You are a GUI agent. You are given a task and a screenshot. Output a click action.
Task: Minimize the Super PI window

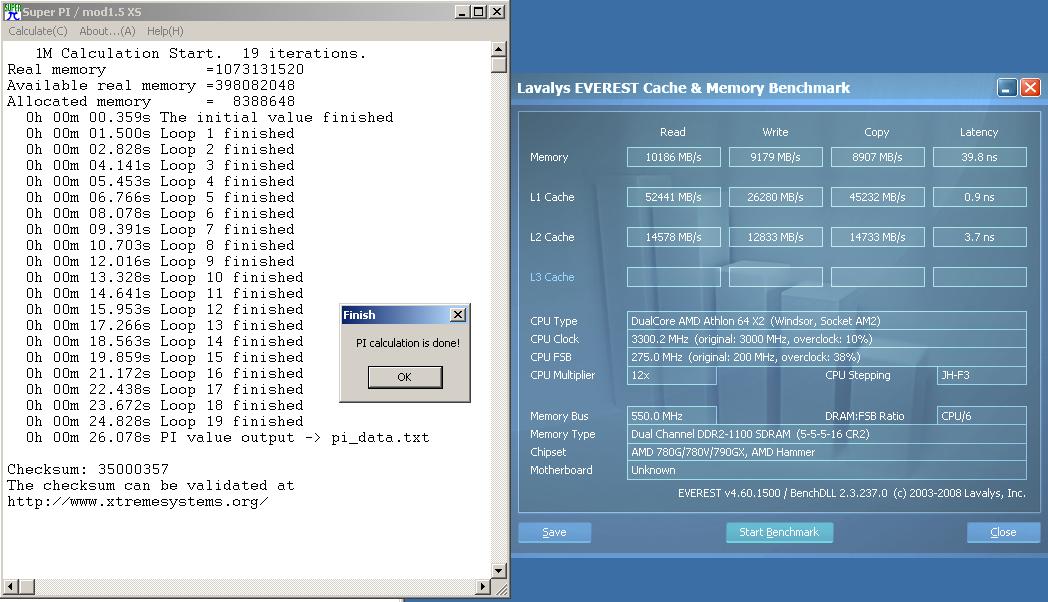462,11
